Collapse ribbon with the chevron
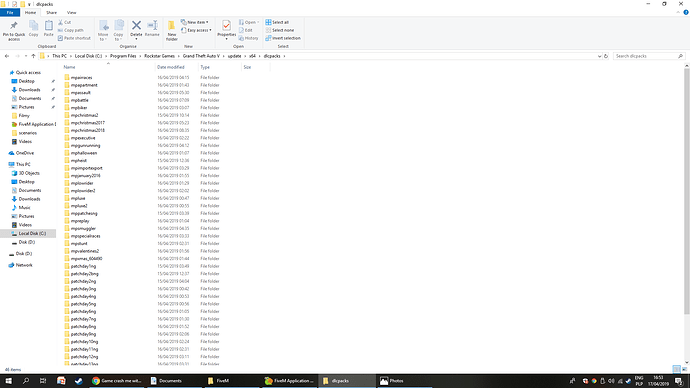Screen dimensions: 690x388 point(678,12)
